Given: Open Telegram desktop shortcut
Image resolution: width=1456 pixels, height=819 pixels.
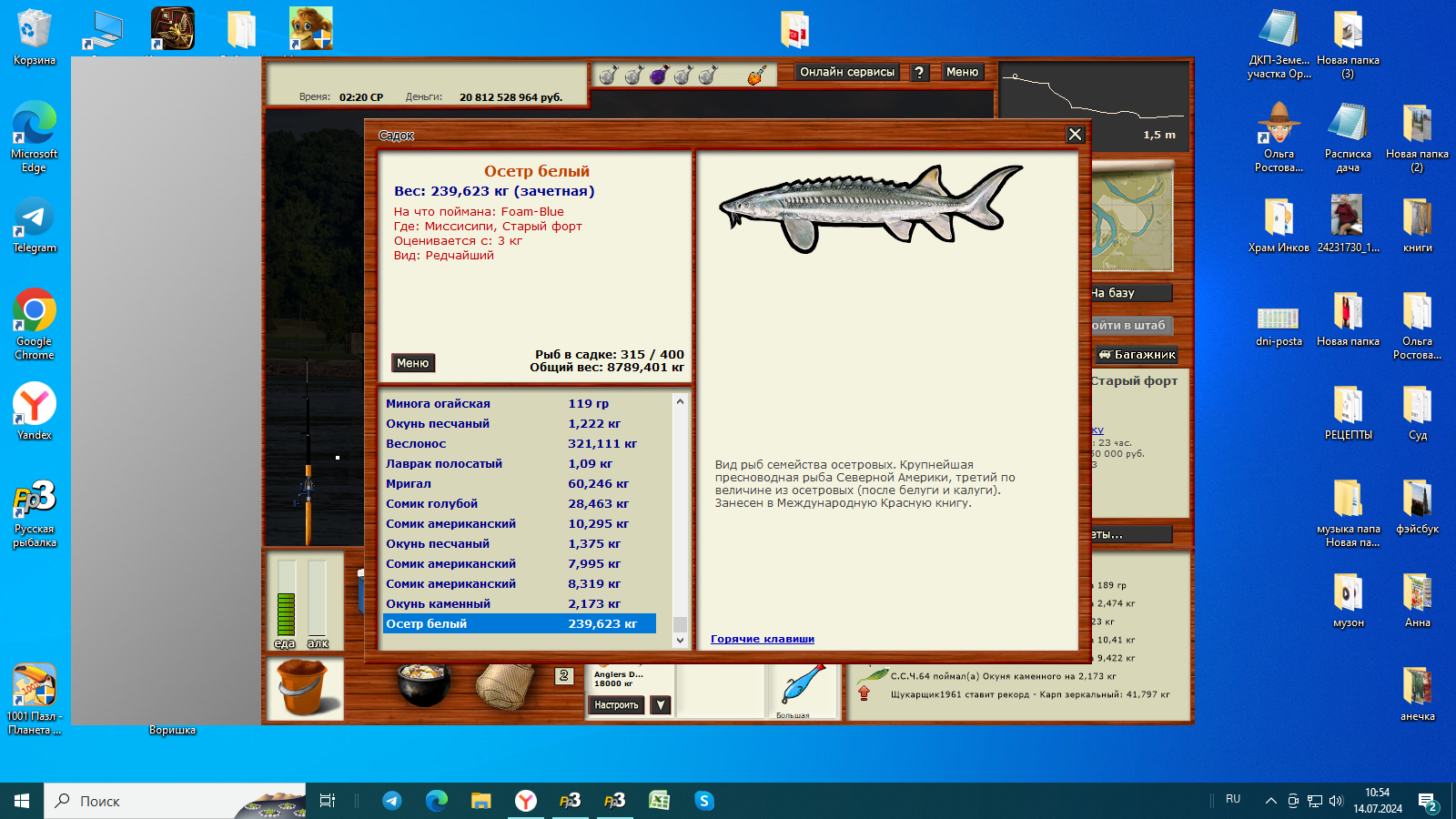Looking at the screenshot, I should [x=35, y=226].
